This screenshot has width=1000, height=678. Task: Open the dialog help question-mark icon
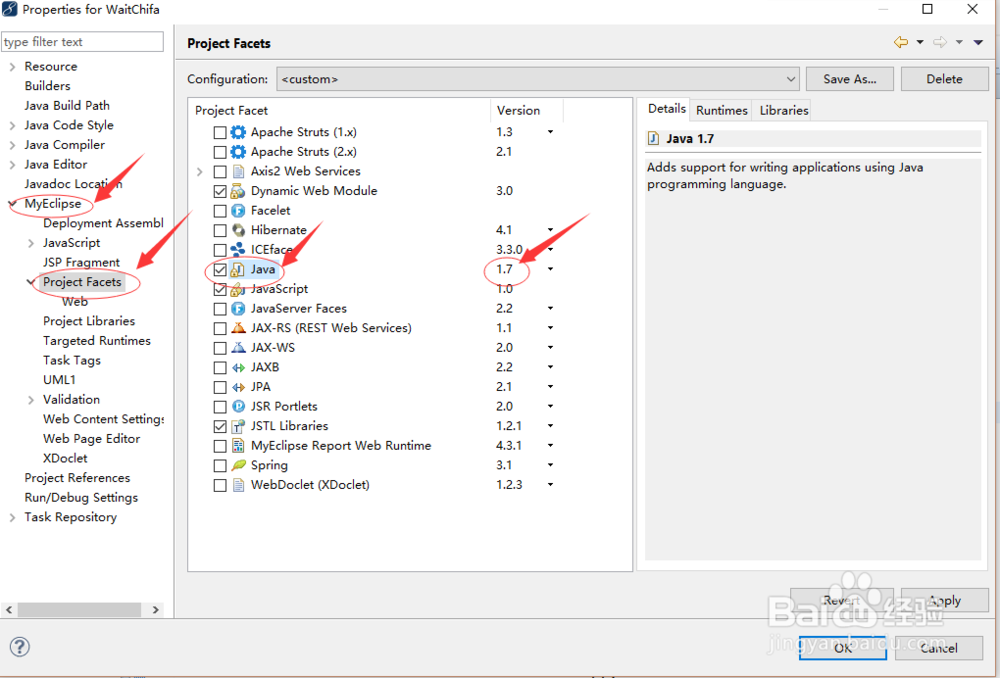click(20, 647)
